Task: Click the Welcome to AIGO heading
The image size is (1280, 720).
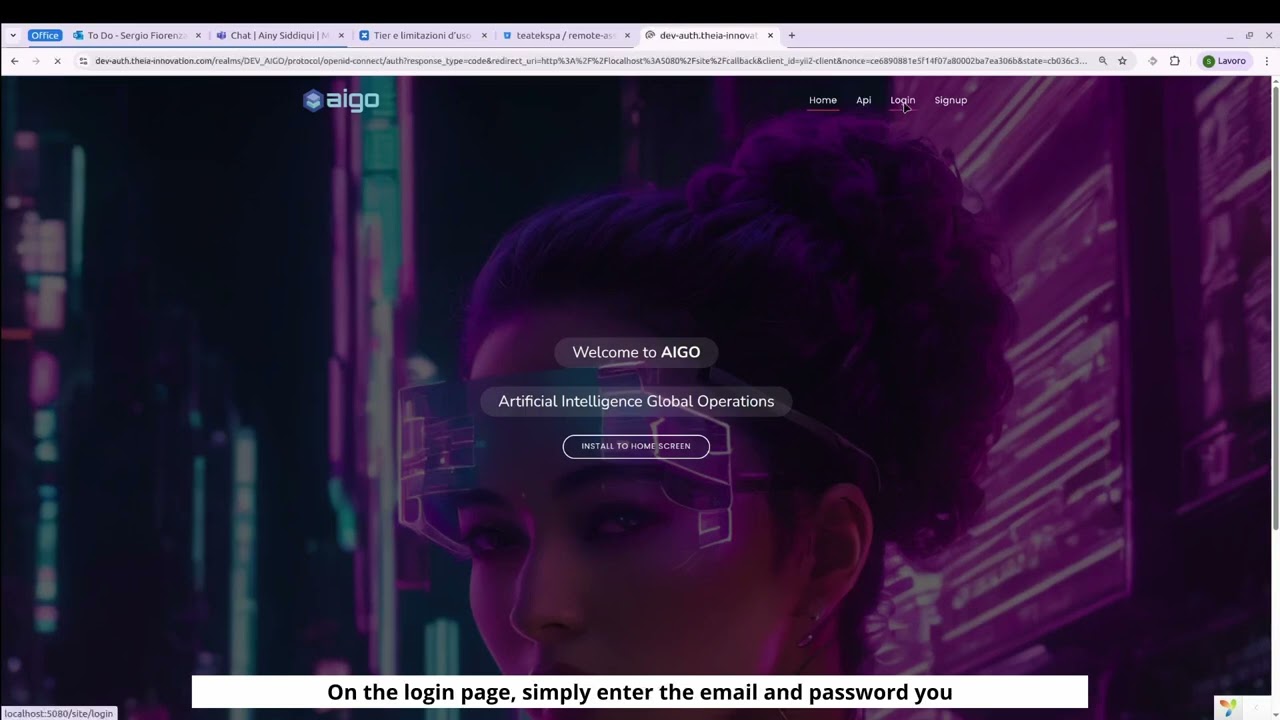Action: pos(636,352)
